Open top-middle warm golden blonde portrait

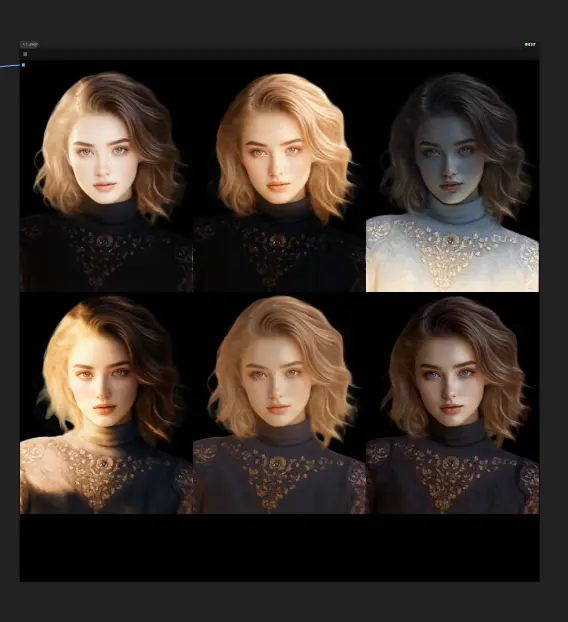279,176
